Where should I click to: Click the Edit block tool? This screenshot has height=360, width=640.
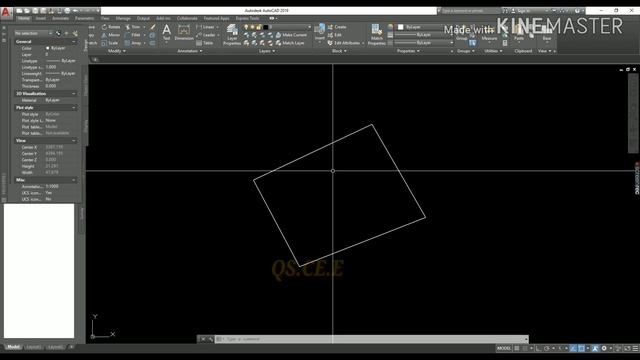335,35
